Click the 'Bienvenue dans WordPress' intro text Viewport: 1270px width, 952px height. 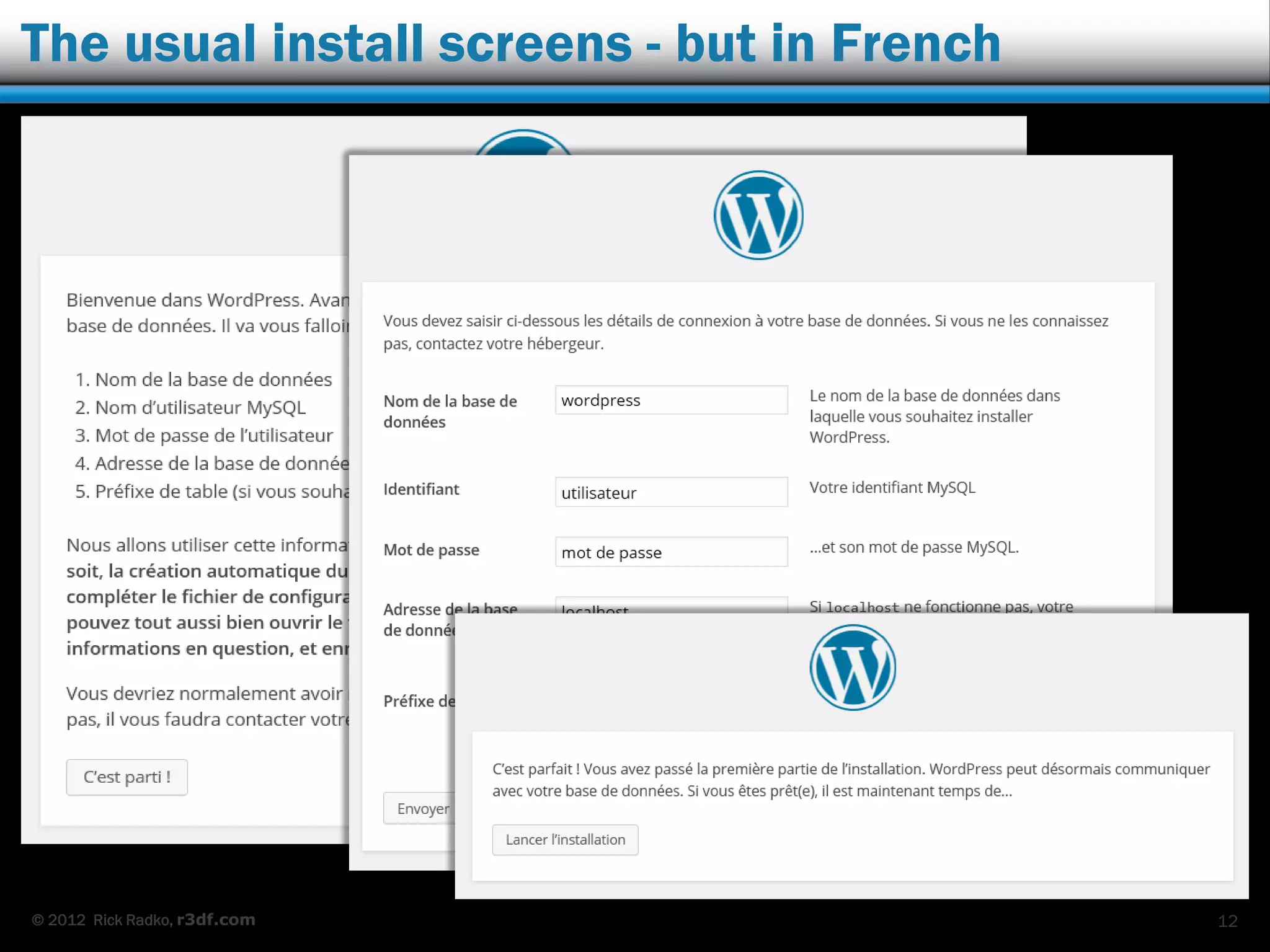(x=208, y=312)
